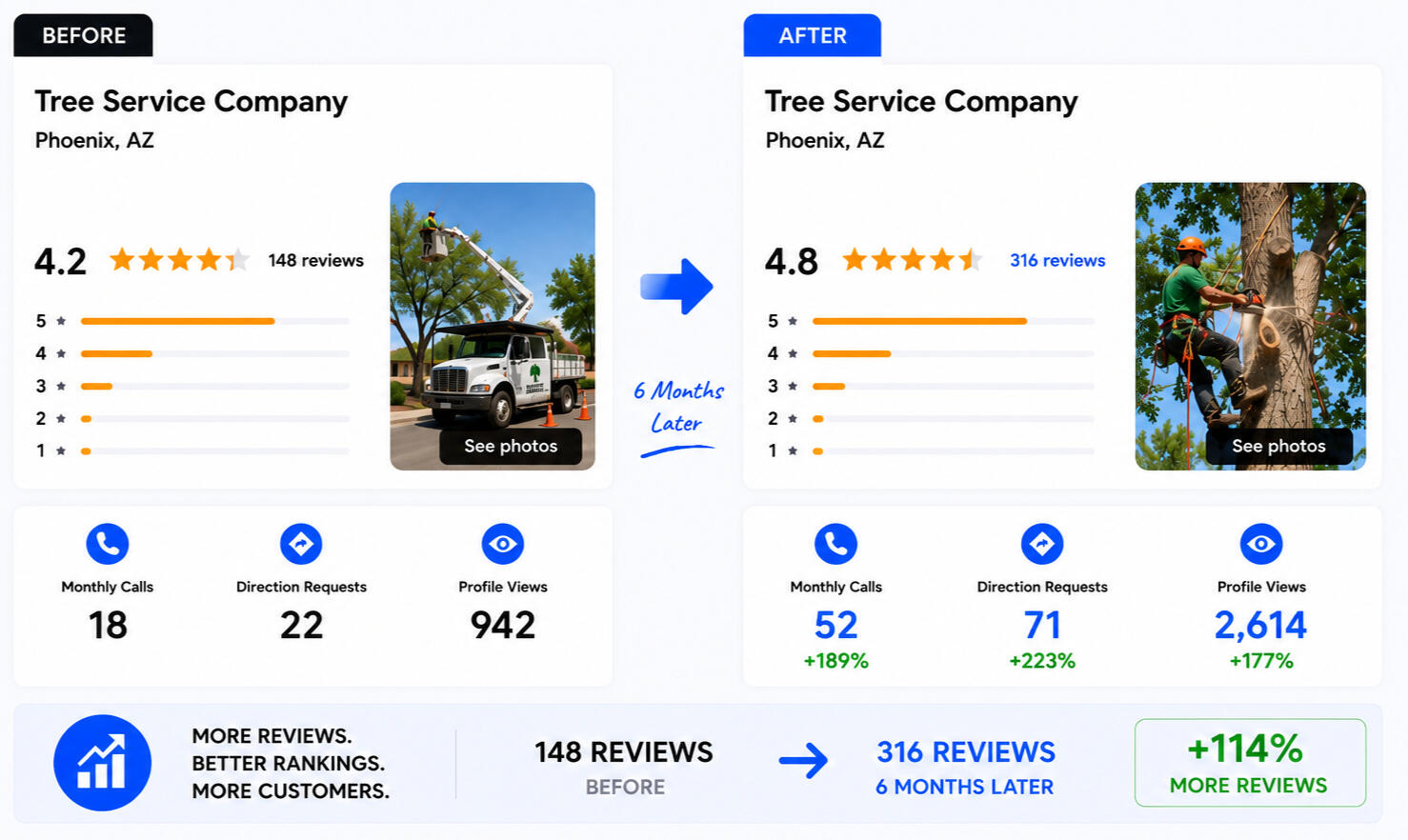Click the Direction Requests icon above 71
This screenshot has width=1408, height=840.
(x=1042, y=544)
